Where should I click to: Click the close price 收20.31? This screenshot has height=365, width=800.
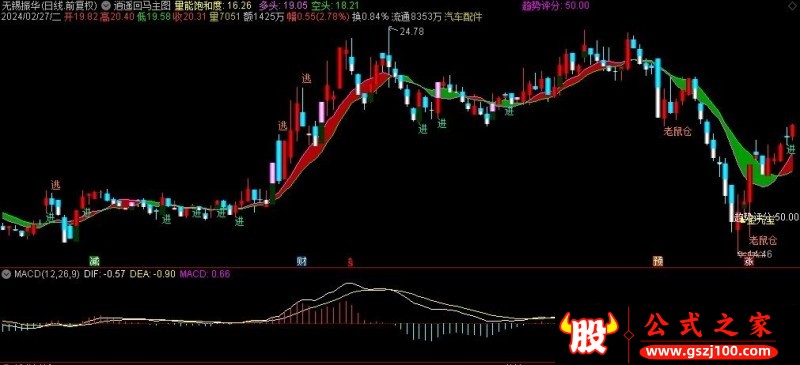pos(190,17)
